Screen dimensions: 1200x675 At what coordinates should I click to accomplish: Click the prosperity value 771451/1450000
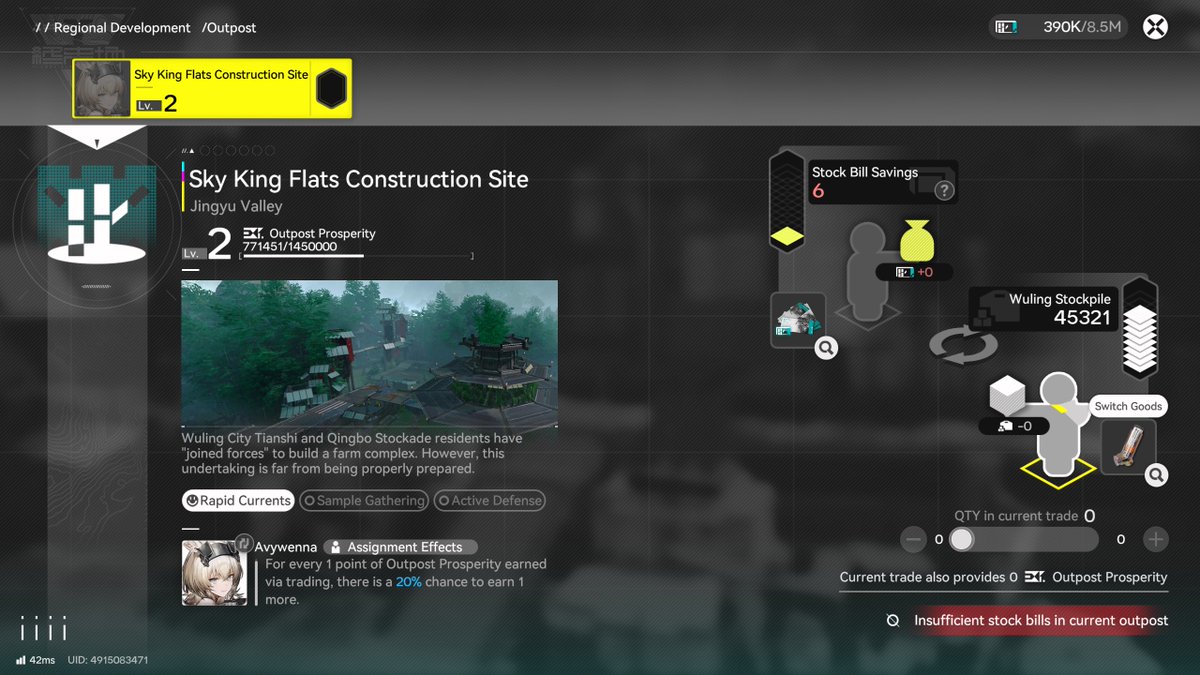pos(290,246)
